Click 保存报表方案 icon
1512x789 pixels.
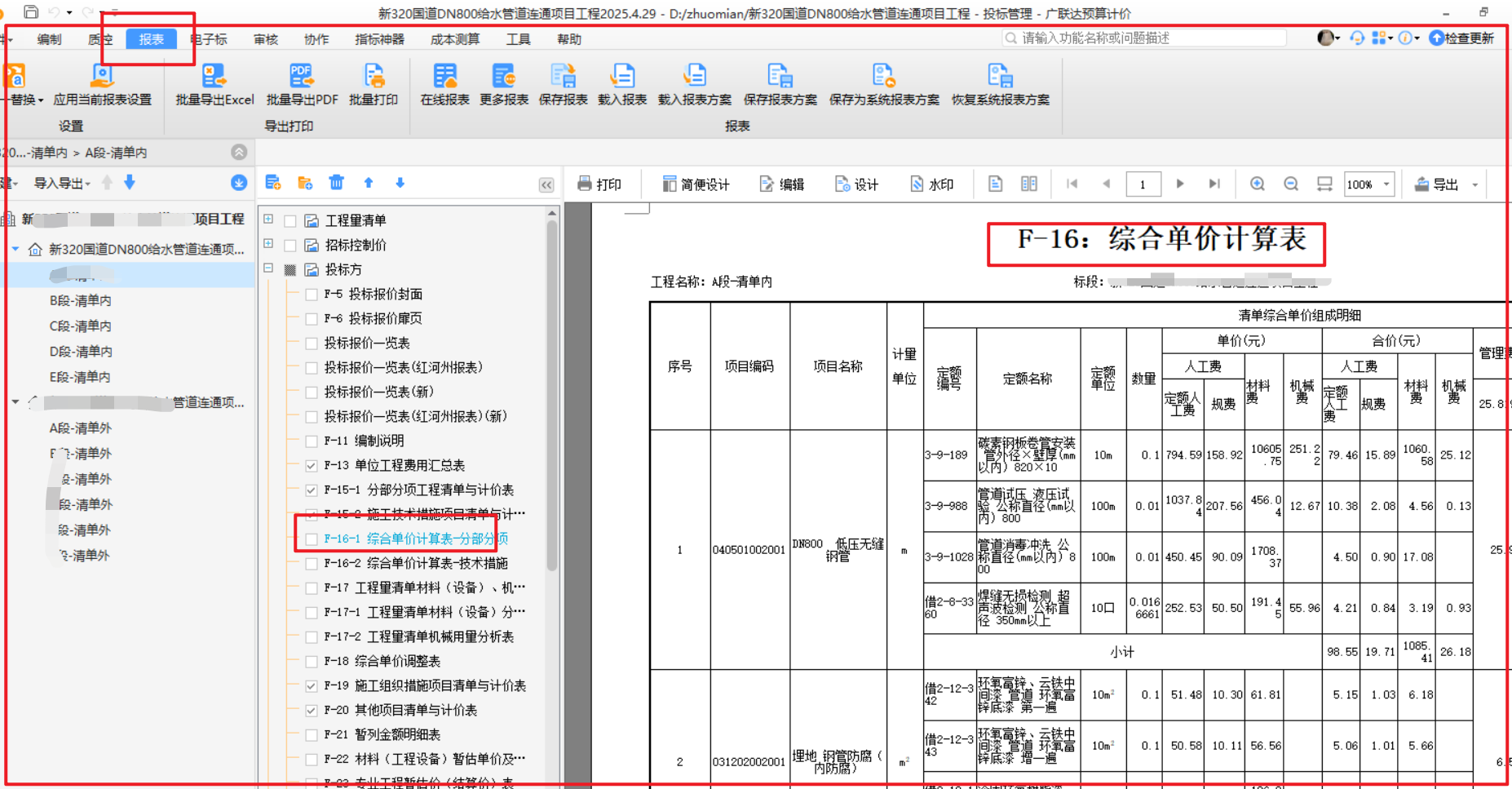[x=780, y=77]
